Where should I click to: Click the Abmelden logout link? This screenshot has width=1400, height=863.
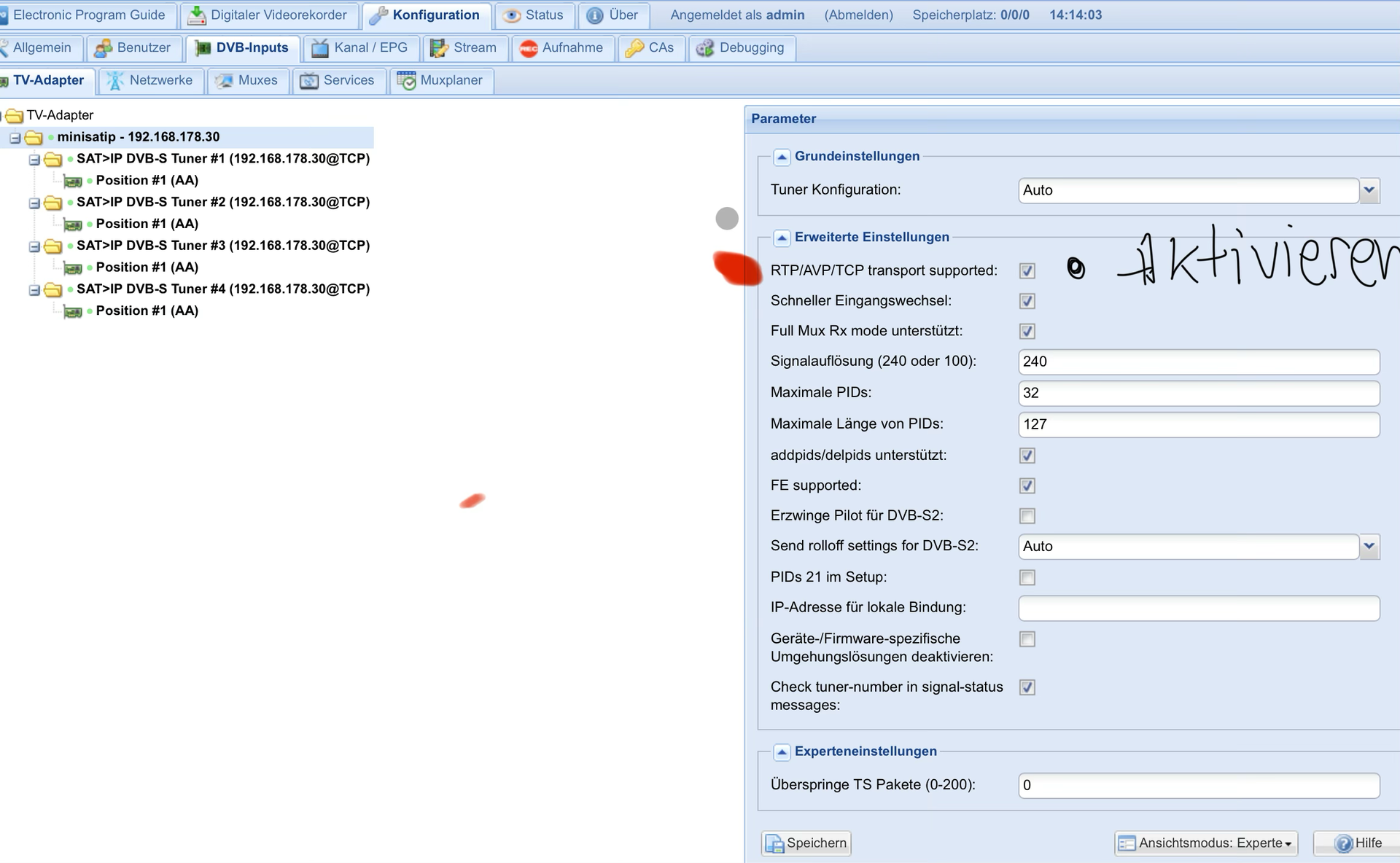858,15
